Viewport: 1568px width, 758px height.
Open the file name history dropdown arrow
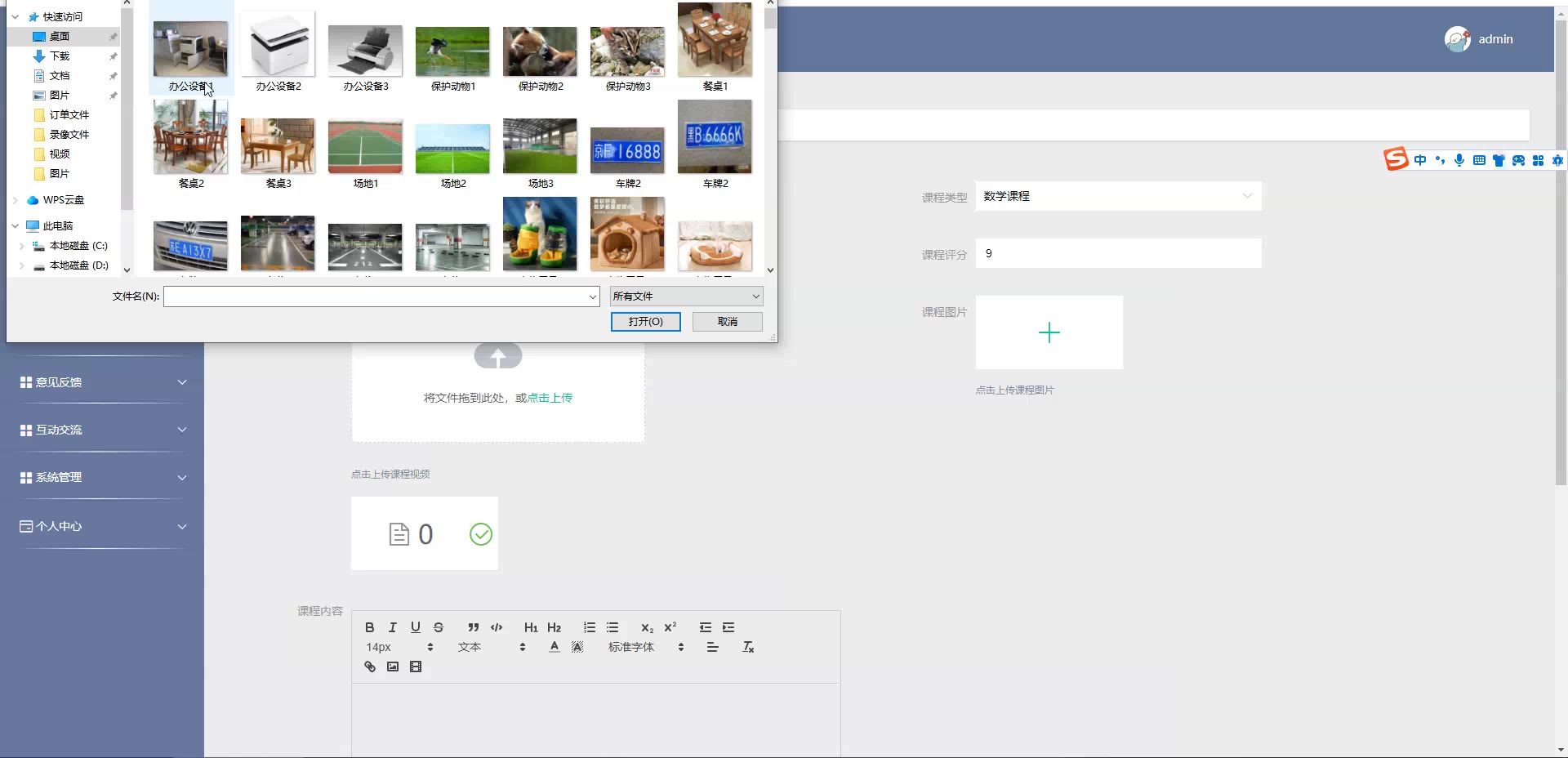click(x=593, y=297)
